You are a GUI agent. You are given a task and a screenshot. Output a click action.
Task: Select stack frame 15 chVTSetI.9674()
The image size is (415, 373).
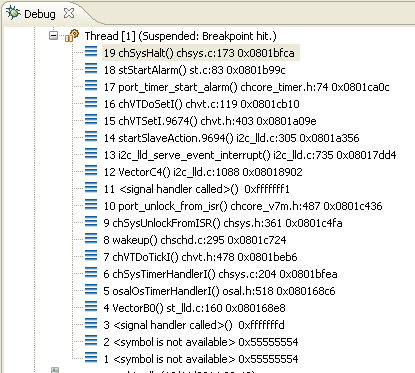click(210, 121)
